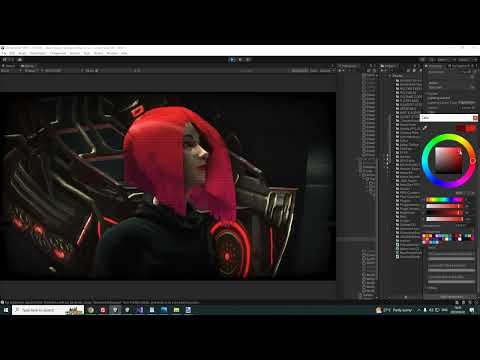Select the Project panel tab
Screen dimensions: 480x360
(x=389, y=66)
